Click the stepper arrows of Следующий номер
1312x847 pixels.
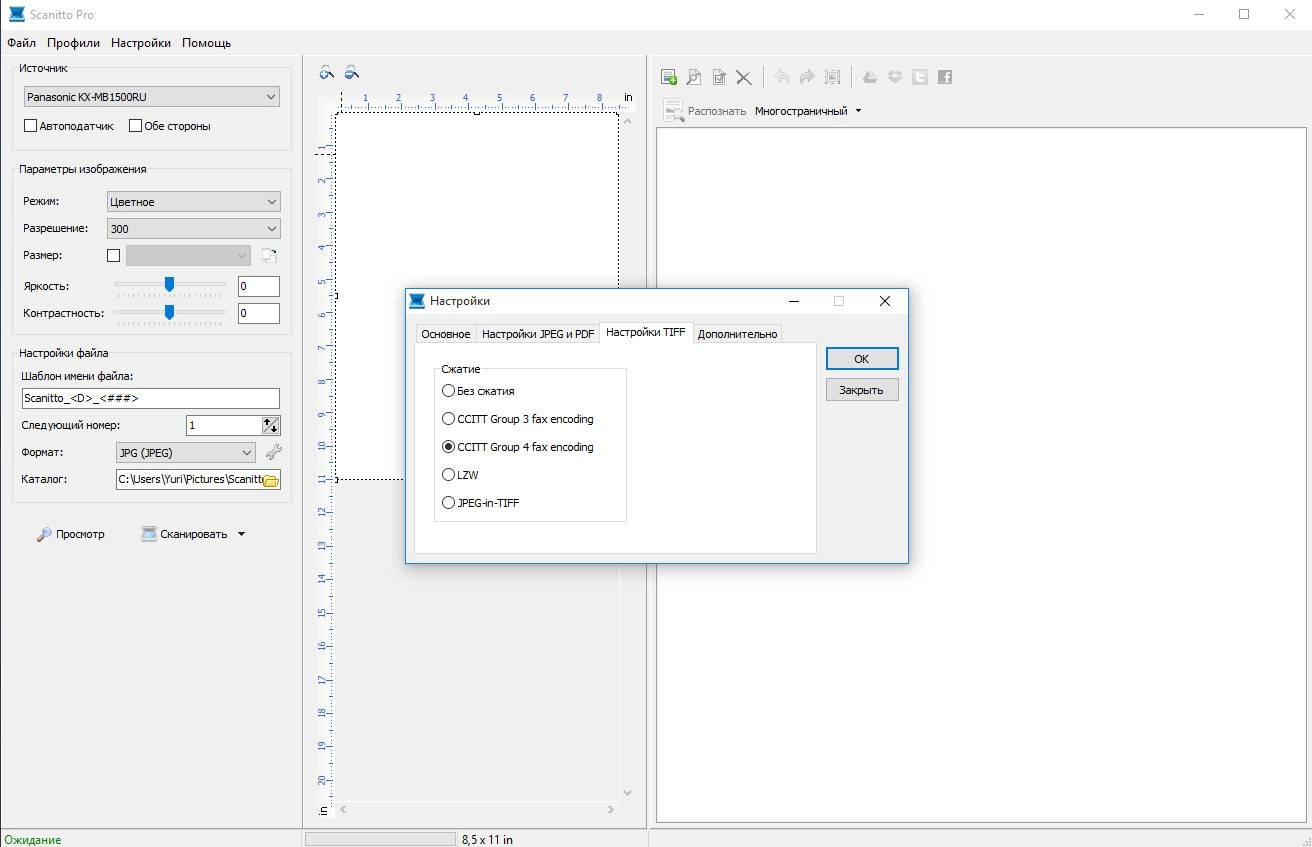point(271,425)
